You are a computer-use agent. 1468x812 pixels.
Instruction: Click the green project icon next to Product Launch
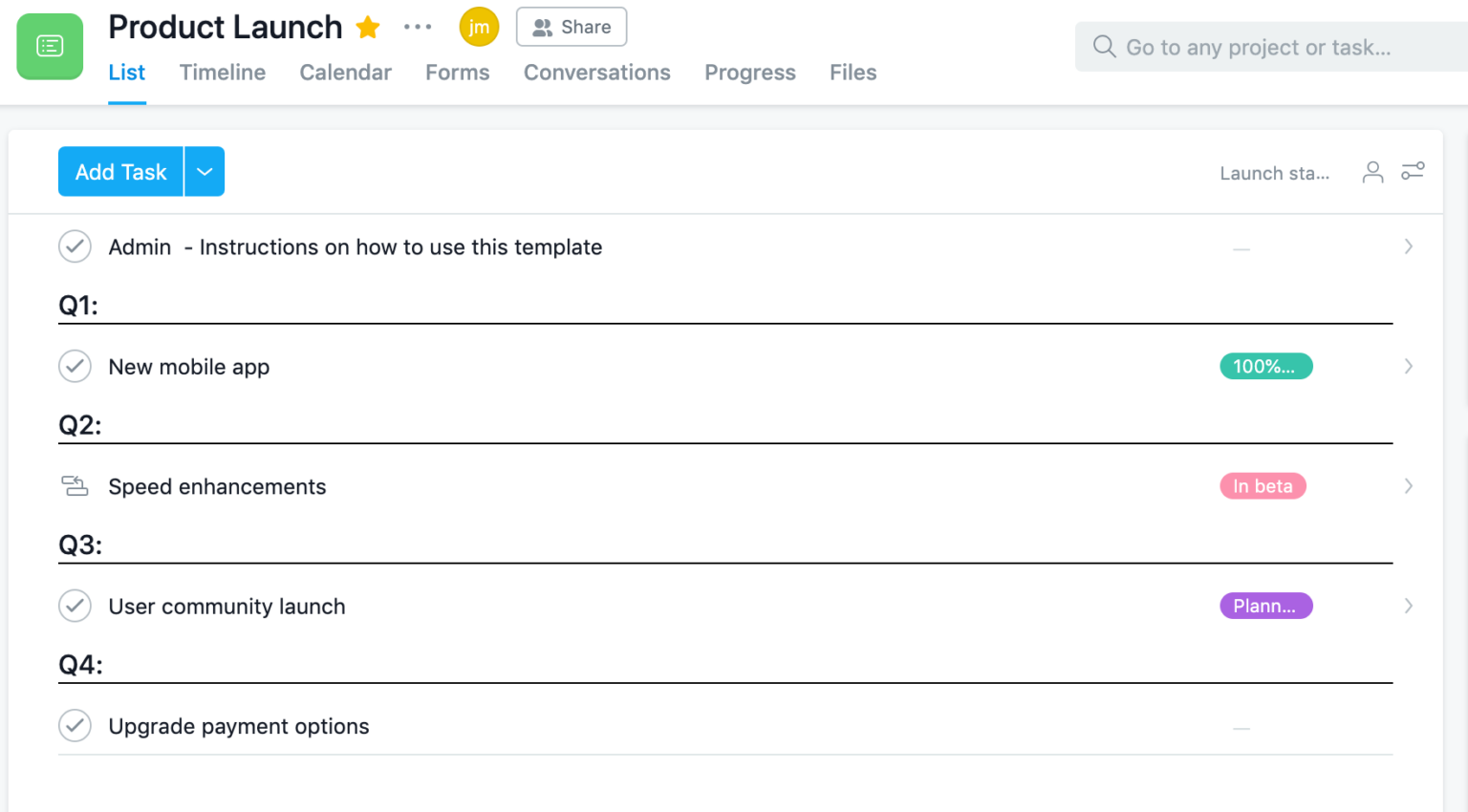point(49,46)
